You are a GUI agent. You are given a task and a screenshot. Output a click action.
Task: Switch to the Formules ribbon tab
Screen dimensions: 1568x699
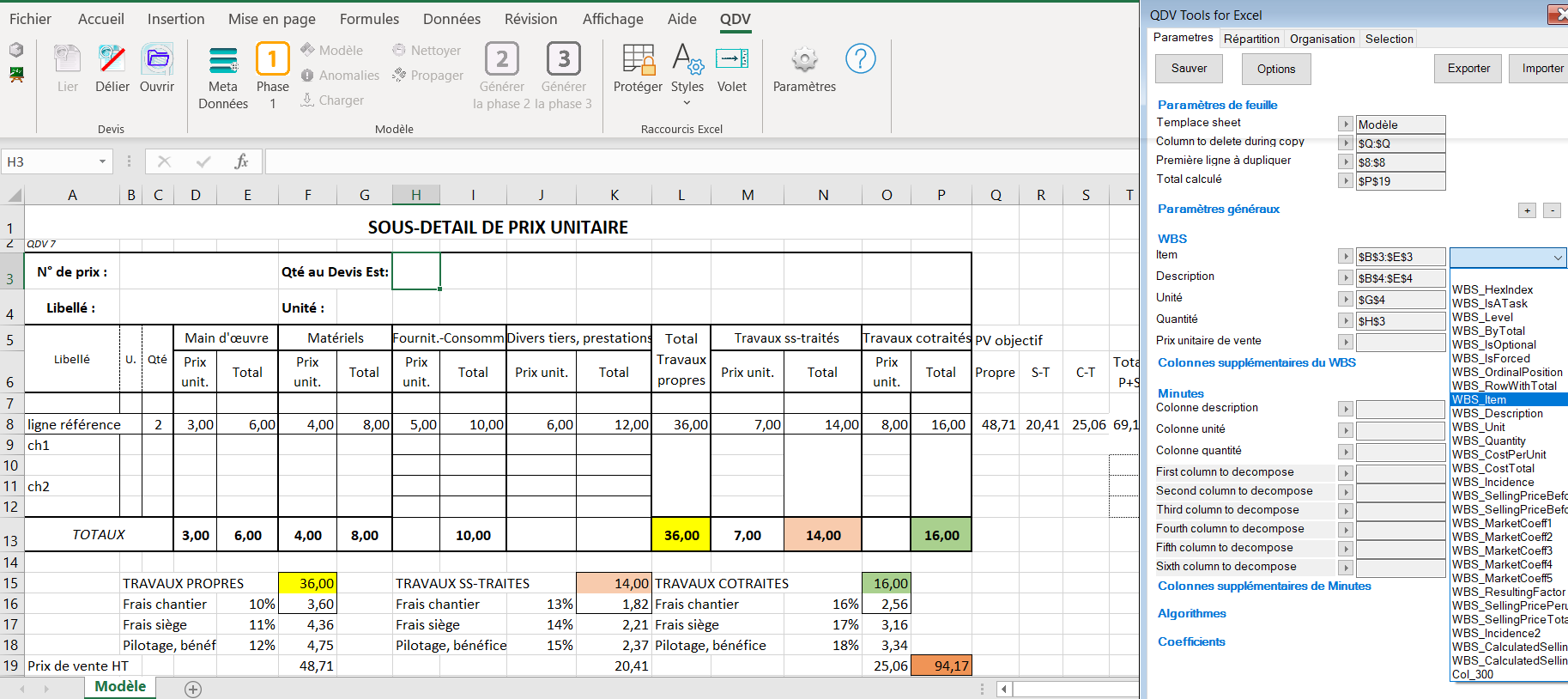pyautogui.click(x=369, y=19)
